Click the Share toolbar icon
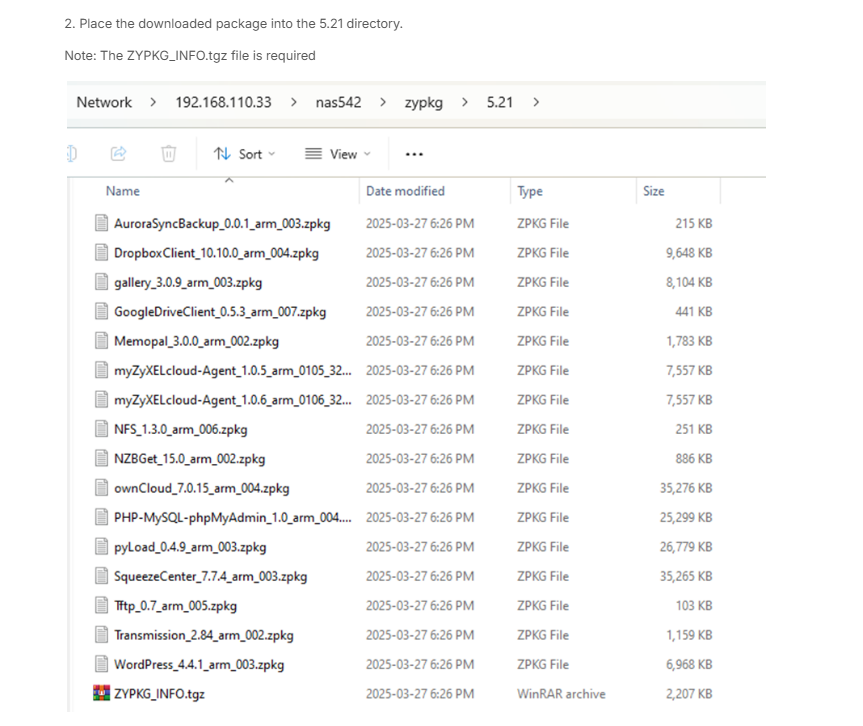This screenshot has height=726, width=863. pos(118,154)
